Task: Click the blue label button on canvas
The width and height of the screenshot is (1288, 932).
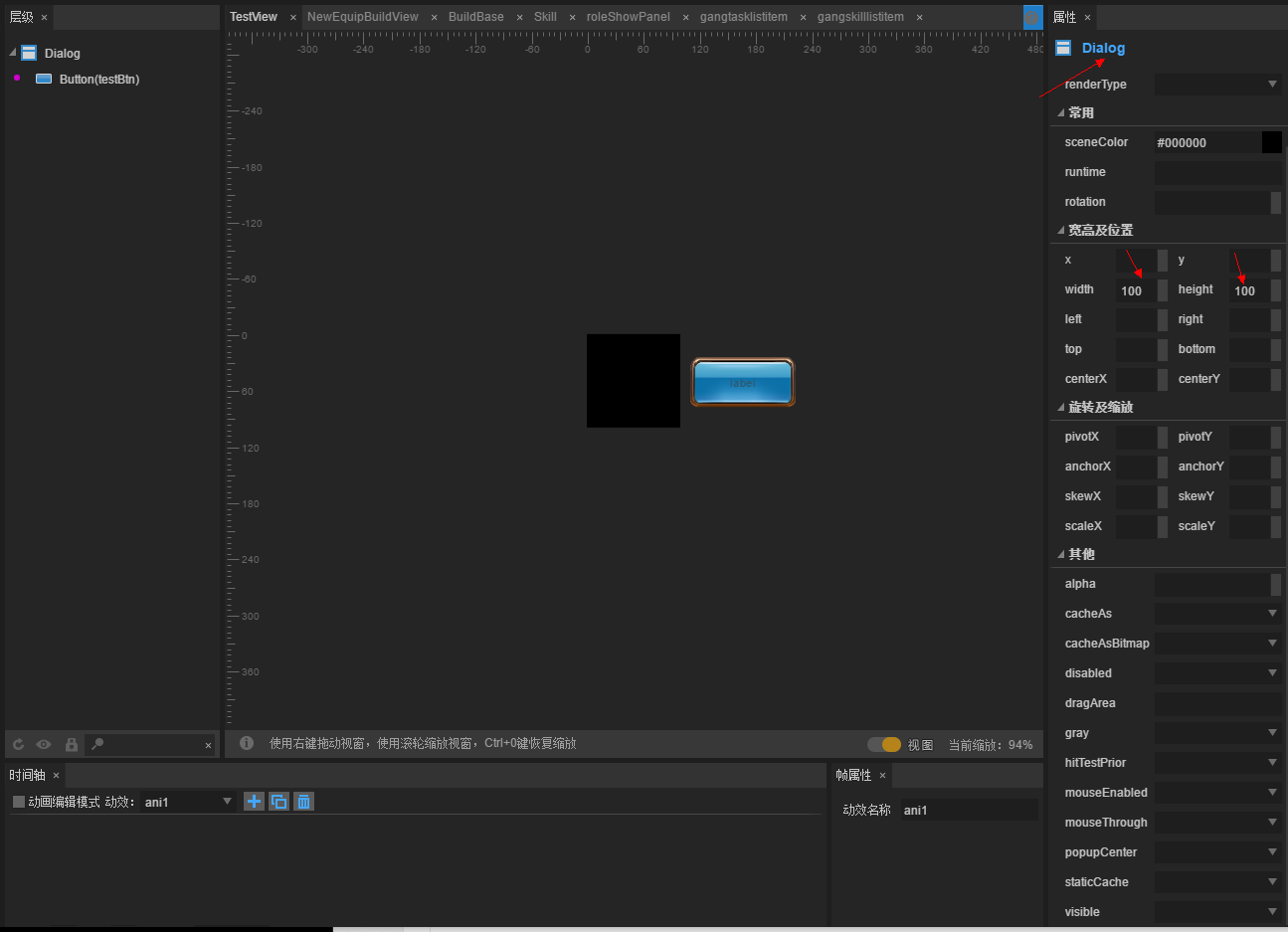Action: 743,382
